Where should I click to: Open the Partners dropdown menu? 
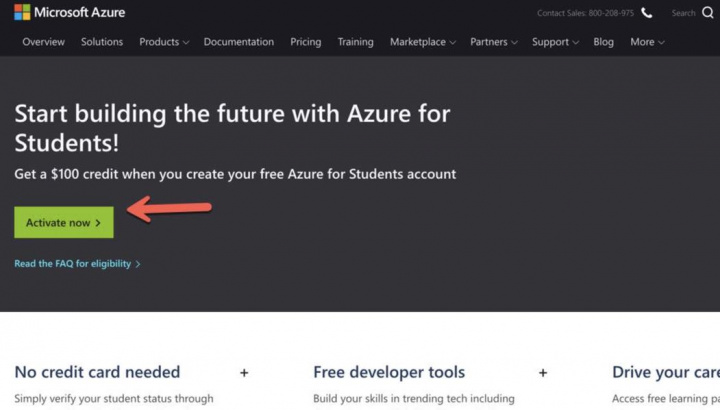(493, 42)
